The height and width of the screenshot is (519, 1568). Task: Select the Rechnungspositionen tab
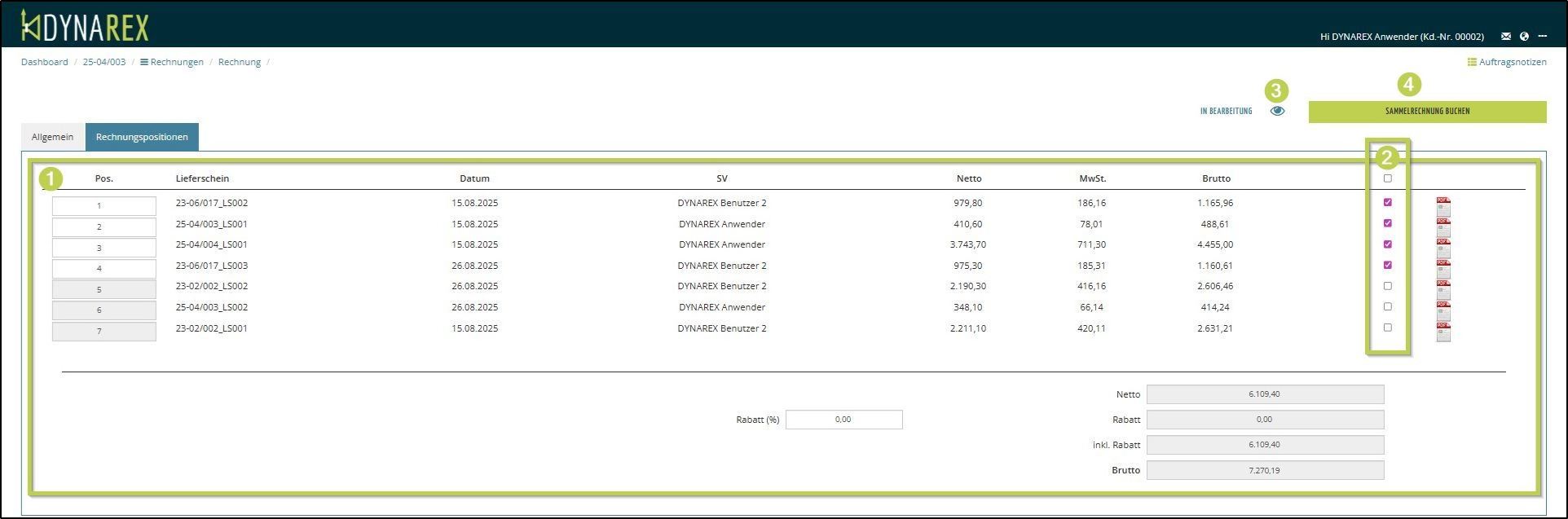(142, 137)
